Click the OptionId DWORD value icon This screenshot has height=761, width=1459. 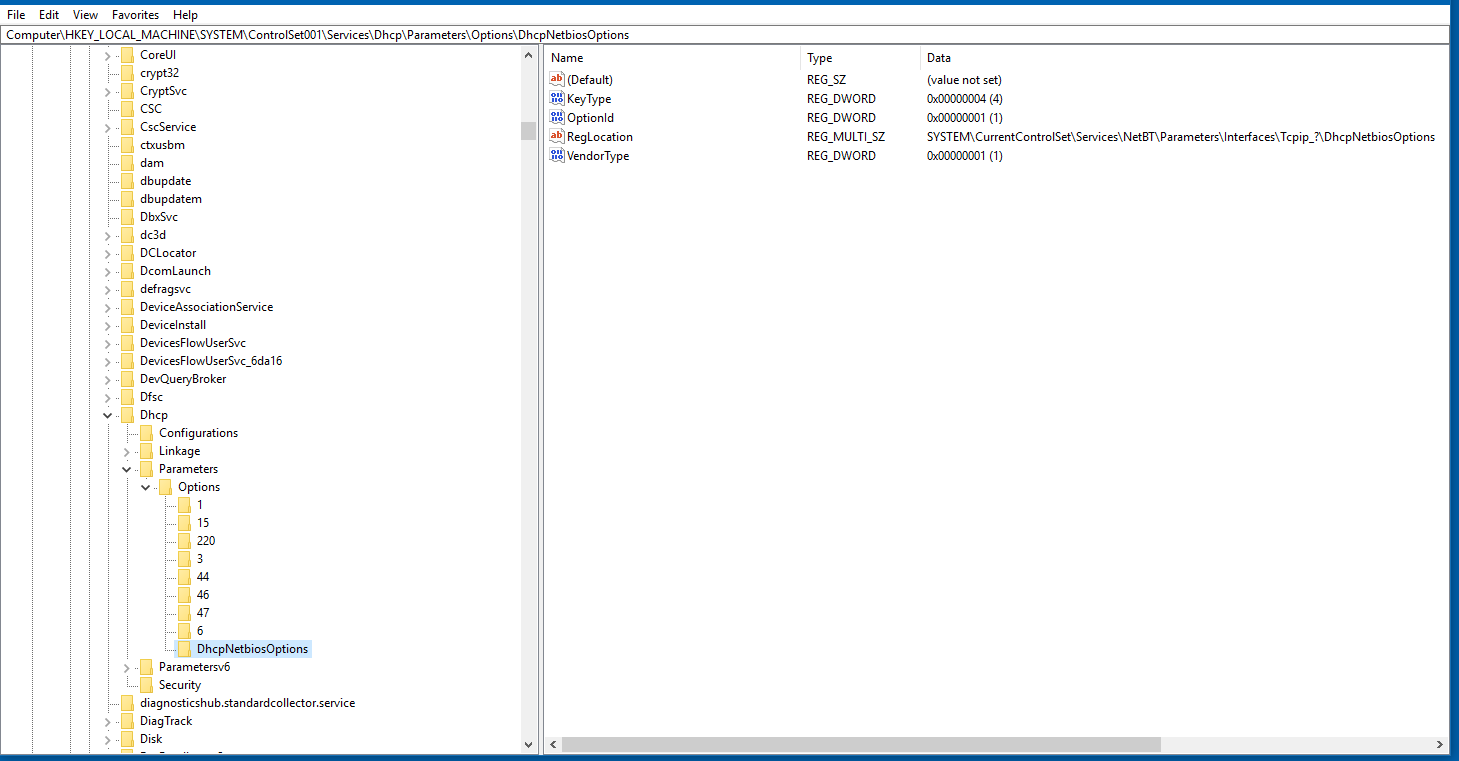[x=557, y=118]
